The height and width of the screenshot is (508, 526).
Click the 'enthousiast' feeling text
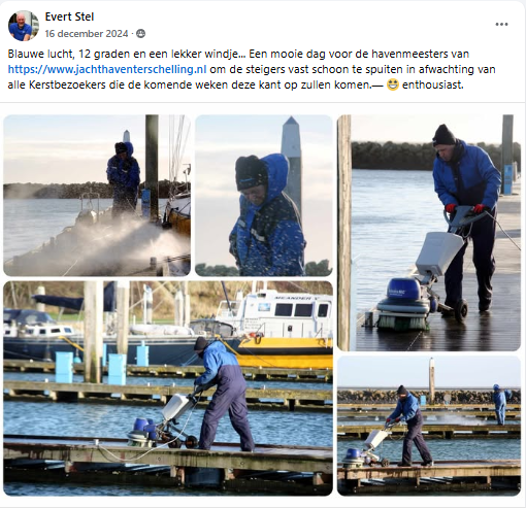tap(433, 85)
